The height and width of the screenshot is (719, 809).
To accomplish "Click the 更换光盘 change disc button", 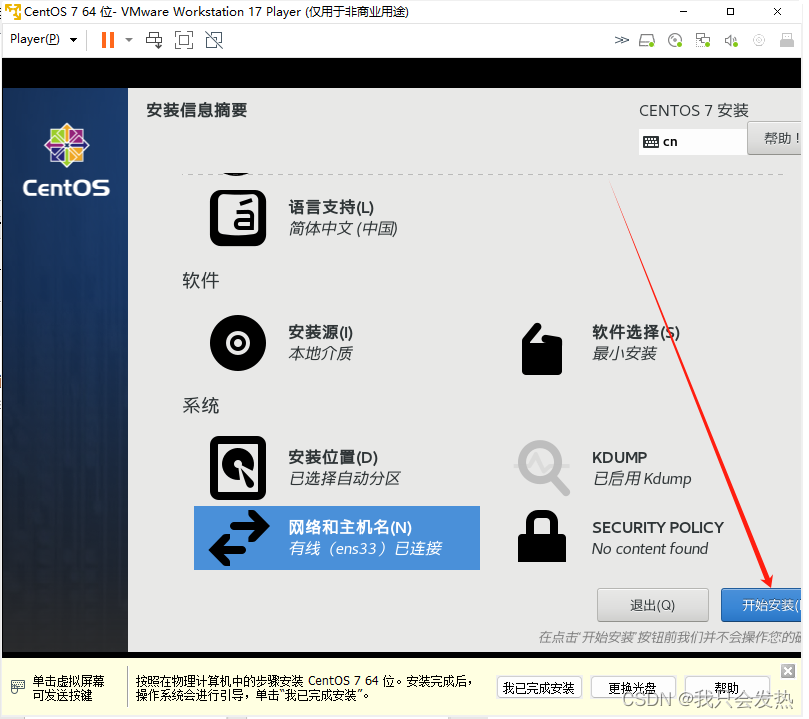I will pos(633,688).
